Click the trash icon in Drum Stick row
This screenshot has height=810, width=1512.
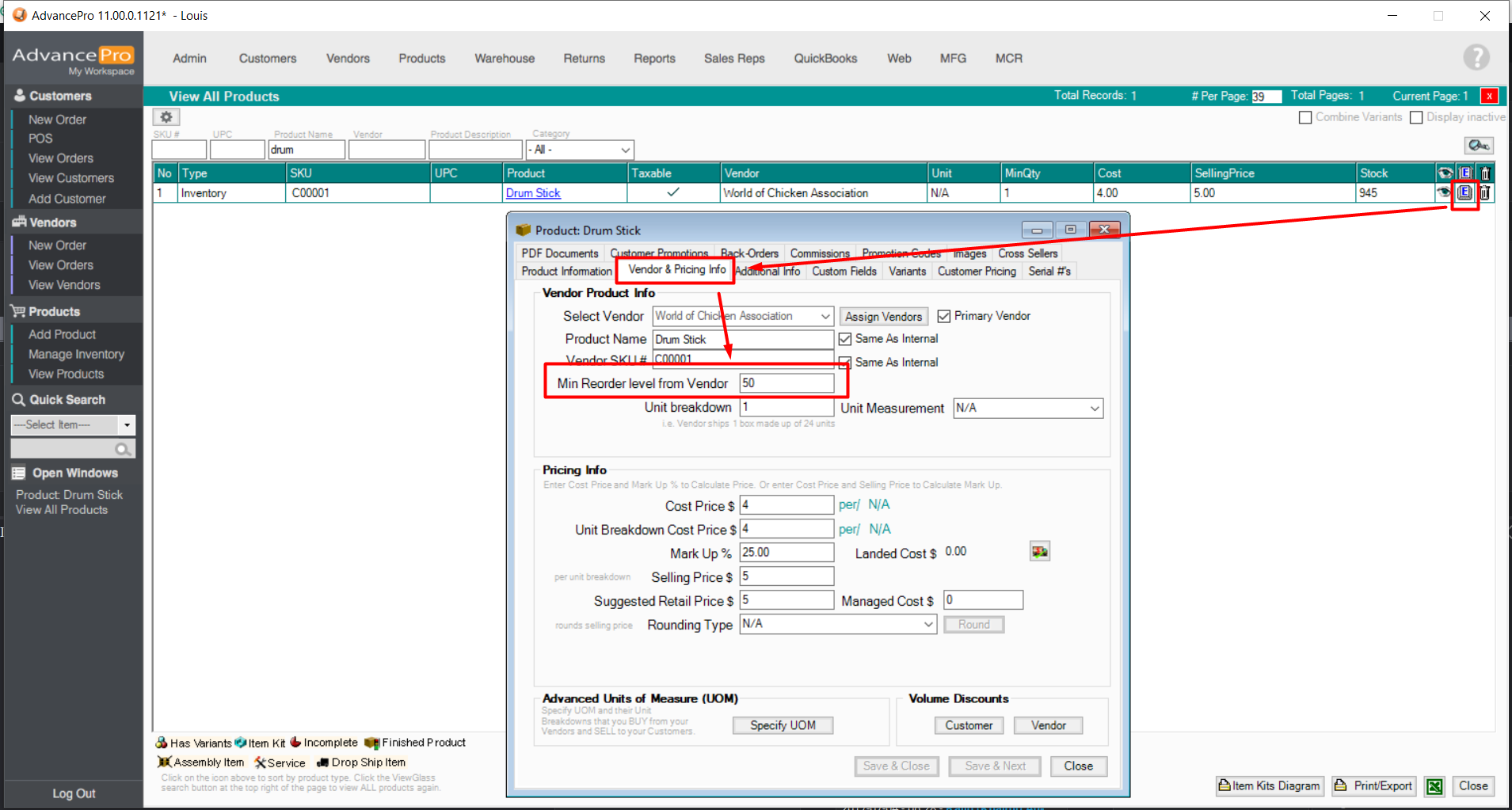pos(1485,192)
